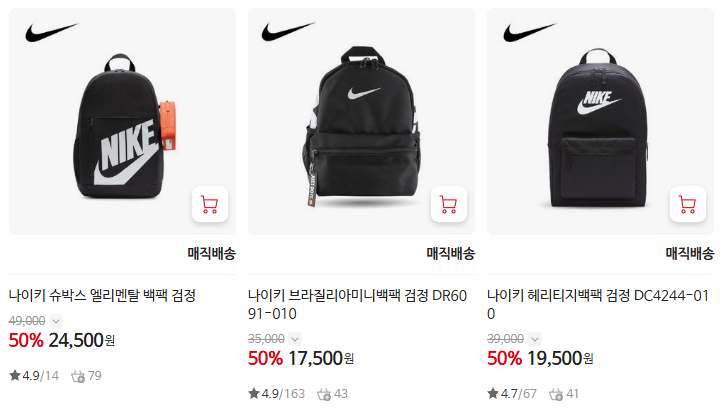
Task: Click the 헤리티지 backpack image
Action: pos(600,121)
